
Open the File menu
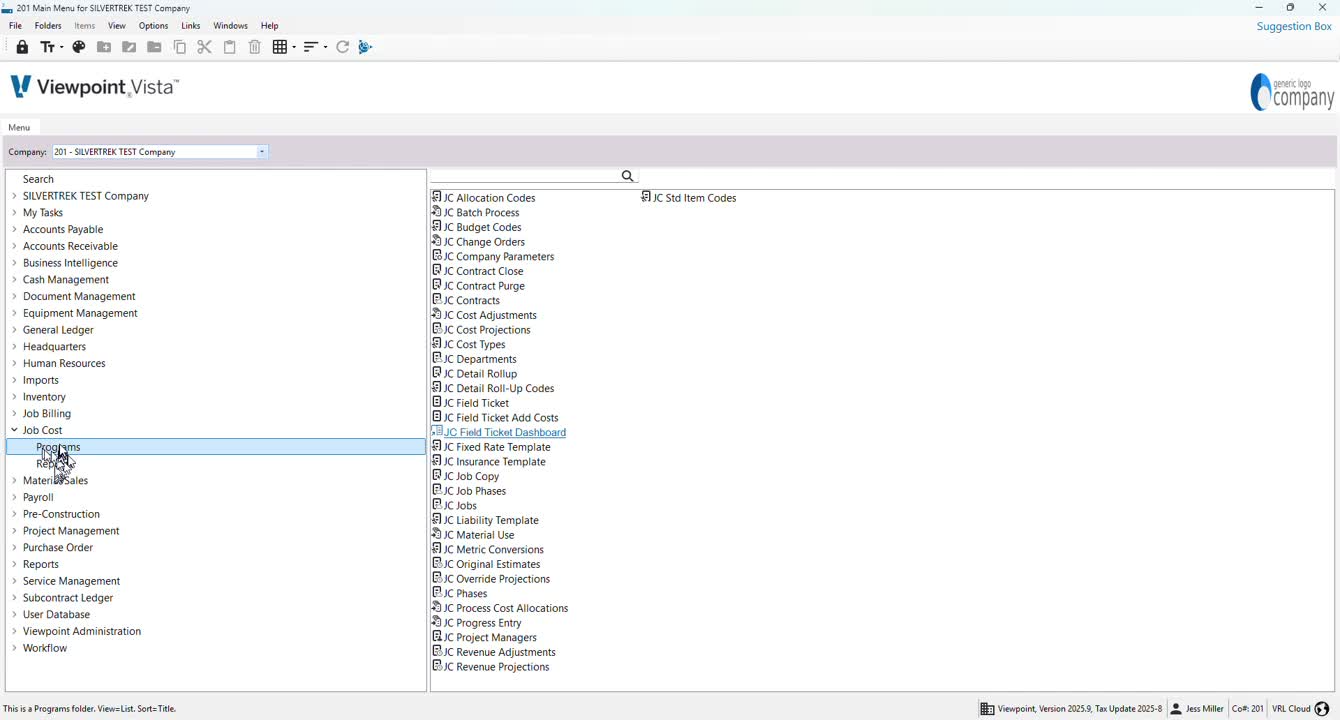(15, 26)
